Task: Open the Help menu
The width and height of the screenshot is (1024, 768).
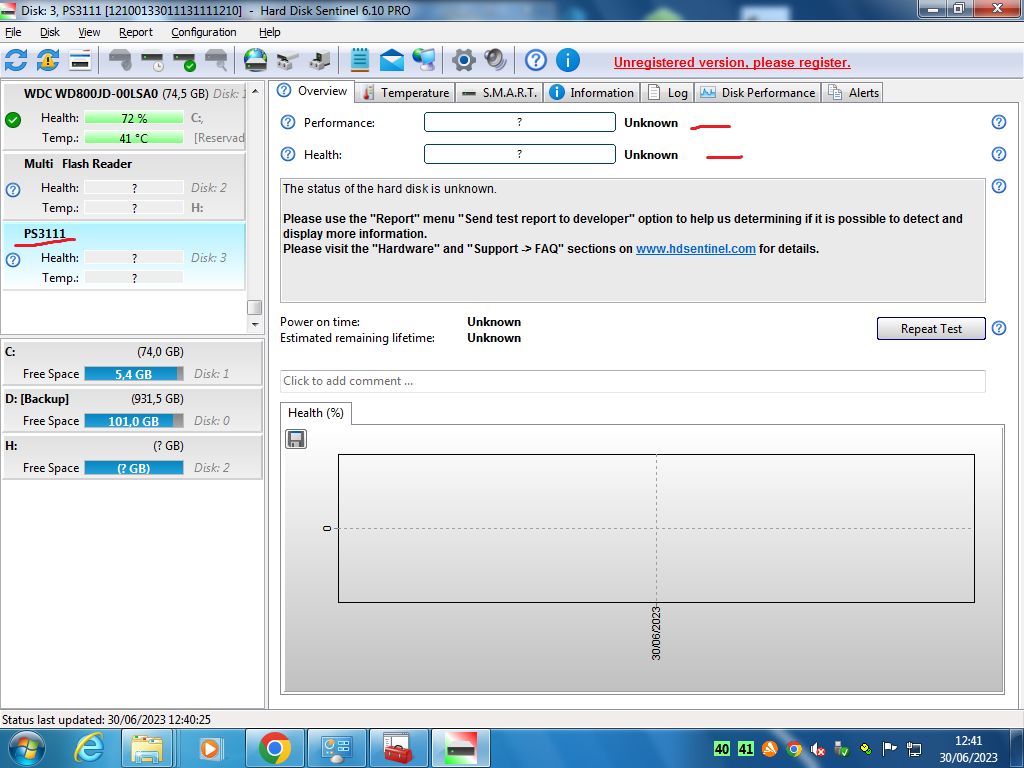Action: (x=269, y=32)
